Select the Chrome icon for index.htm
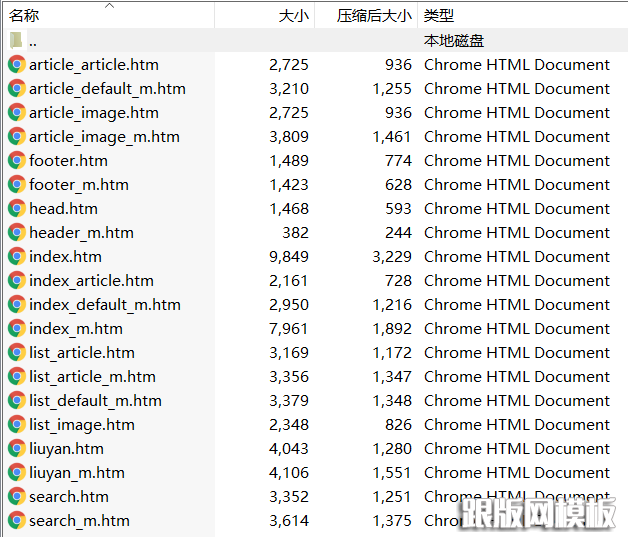 pos(17,257)
